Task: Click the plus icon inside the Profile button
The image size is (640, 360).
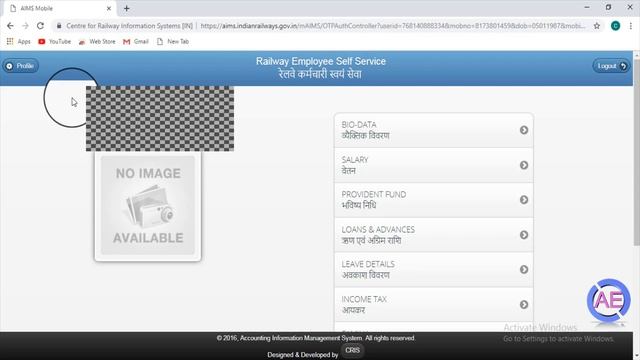Action: 9,66
